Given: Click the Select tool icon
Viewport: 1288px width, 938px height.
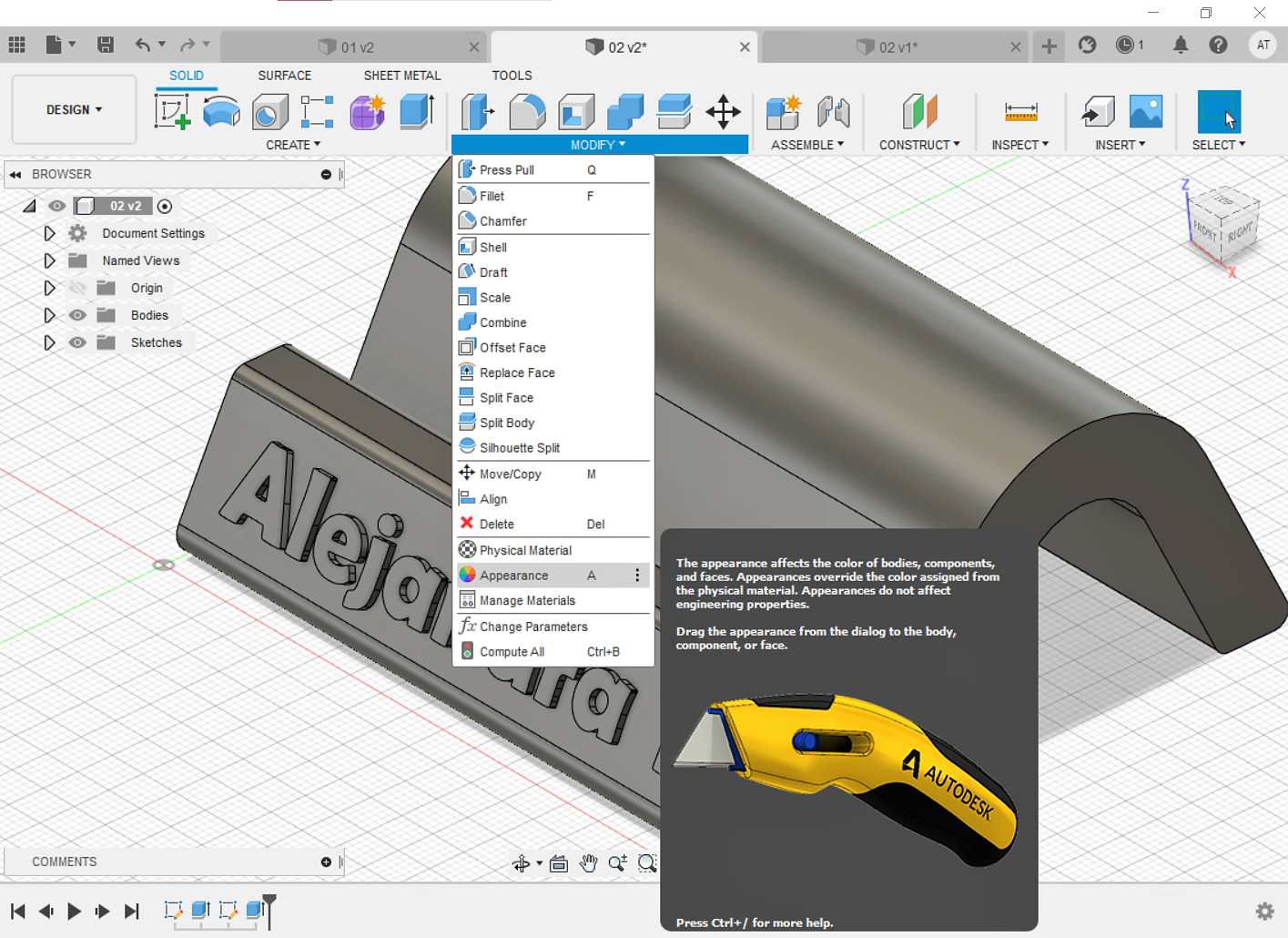Looking at the screenshot, I should tap(1219, 112).
